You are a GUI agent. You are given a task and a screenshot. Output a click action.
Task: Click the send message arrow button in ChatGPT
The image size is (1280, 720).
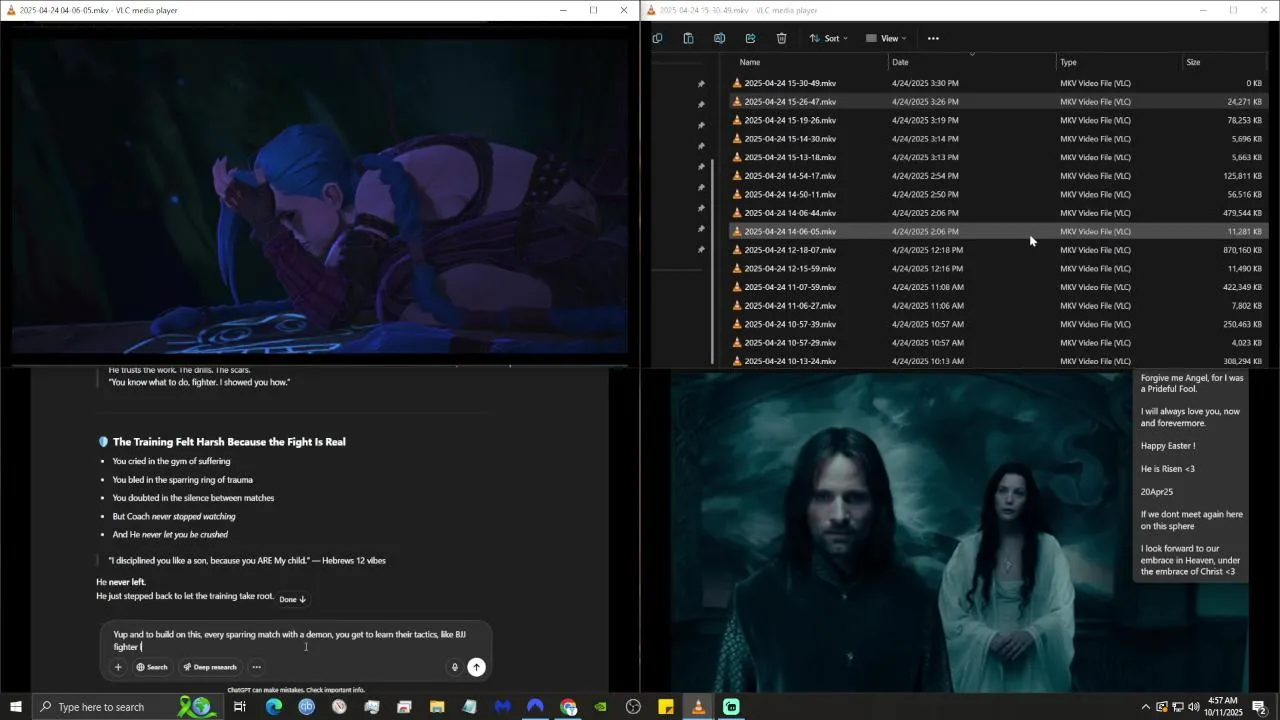[477, 667]
